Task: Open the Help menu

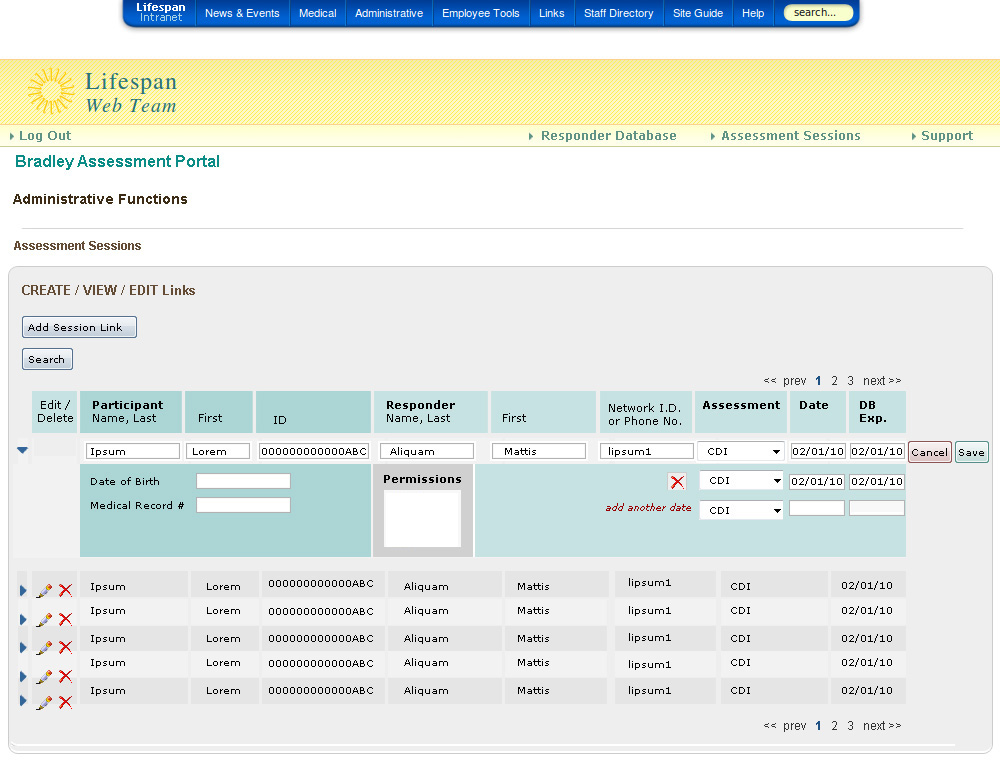Action: (x=753, y=13)
